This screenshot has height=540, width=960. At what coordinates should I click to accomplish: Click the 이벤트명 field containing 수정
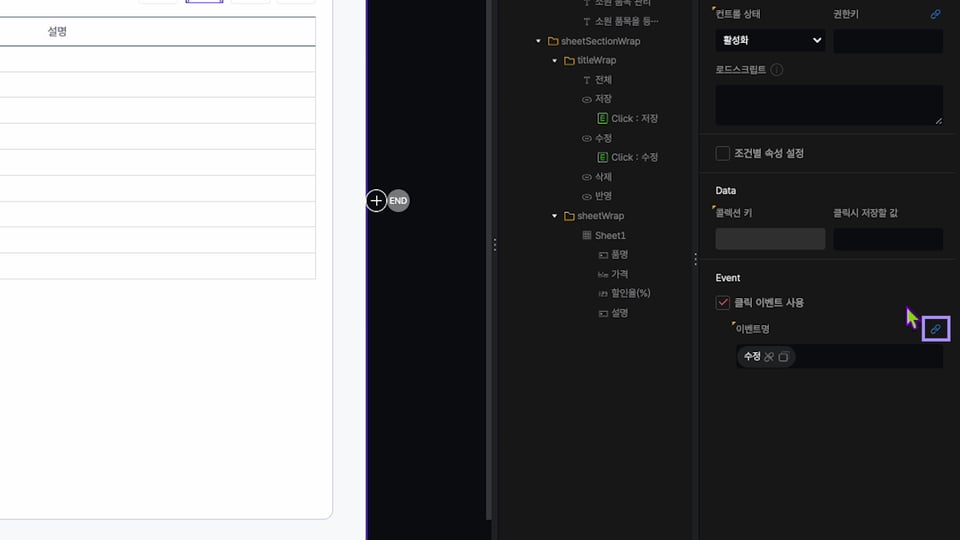click(839, 356)
